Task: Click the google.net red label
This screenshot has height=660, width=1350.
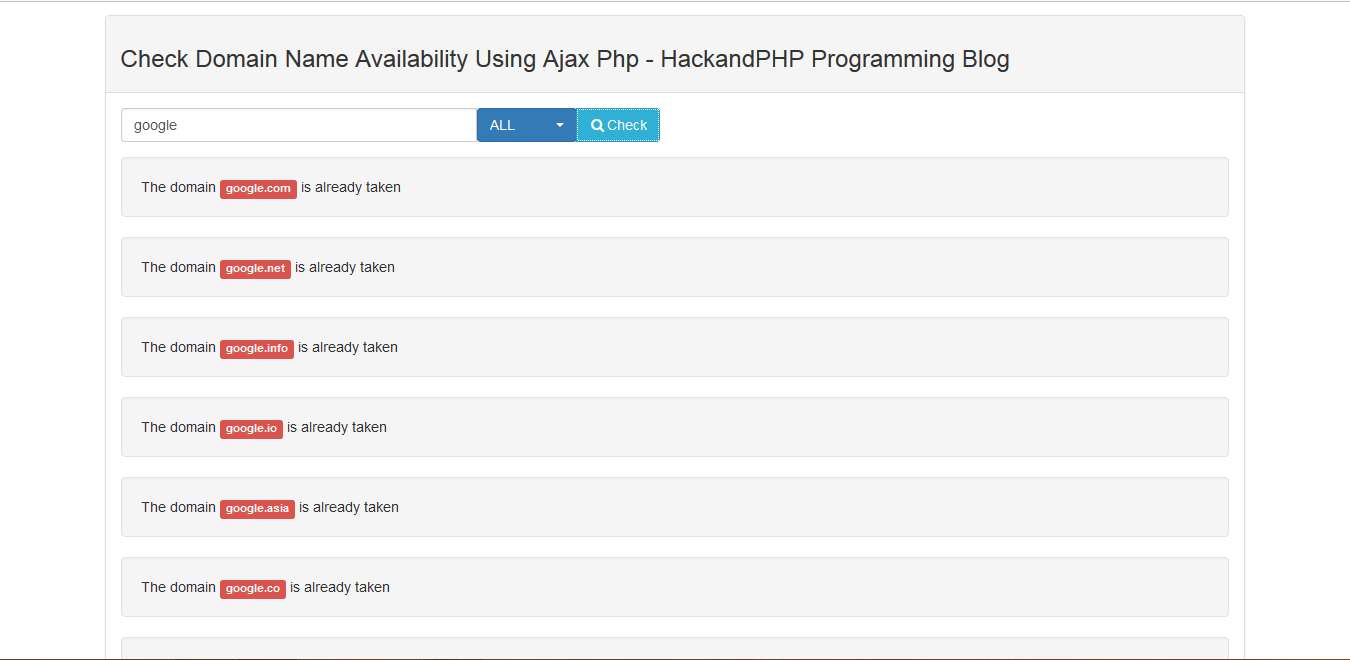Action: coord(255,268)
